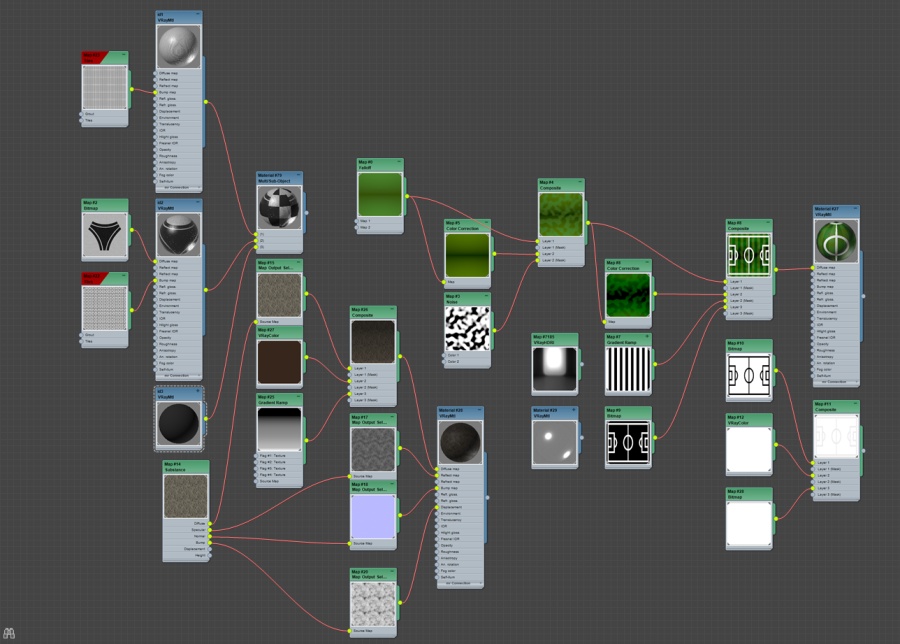Image resolution: width=900 pixels, height=644 pixels.
Task: Select the lavender Map #18 Map Output Selector preview
Action: click(x=373, y=517)
